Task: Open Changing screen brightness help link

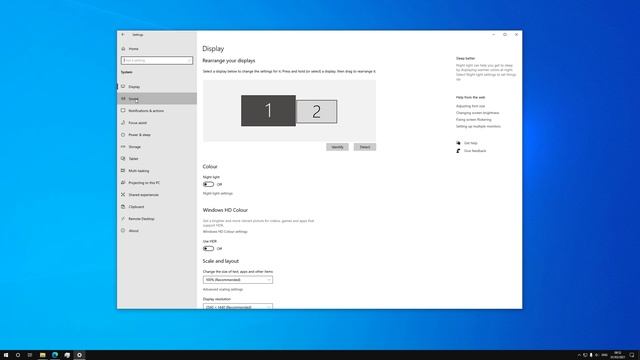Action: click(x=477, y=113)
